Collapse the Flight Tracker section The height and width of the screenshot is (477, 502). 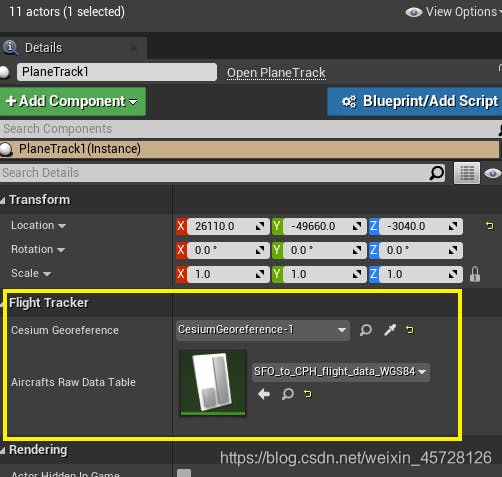point(3,303)
